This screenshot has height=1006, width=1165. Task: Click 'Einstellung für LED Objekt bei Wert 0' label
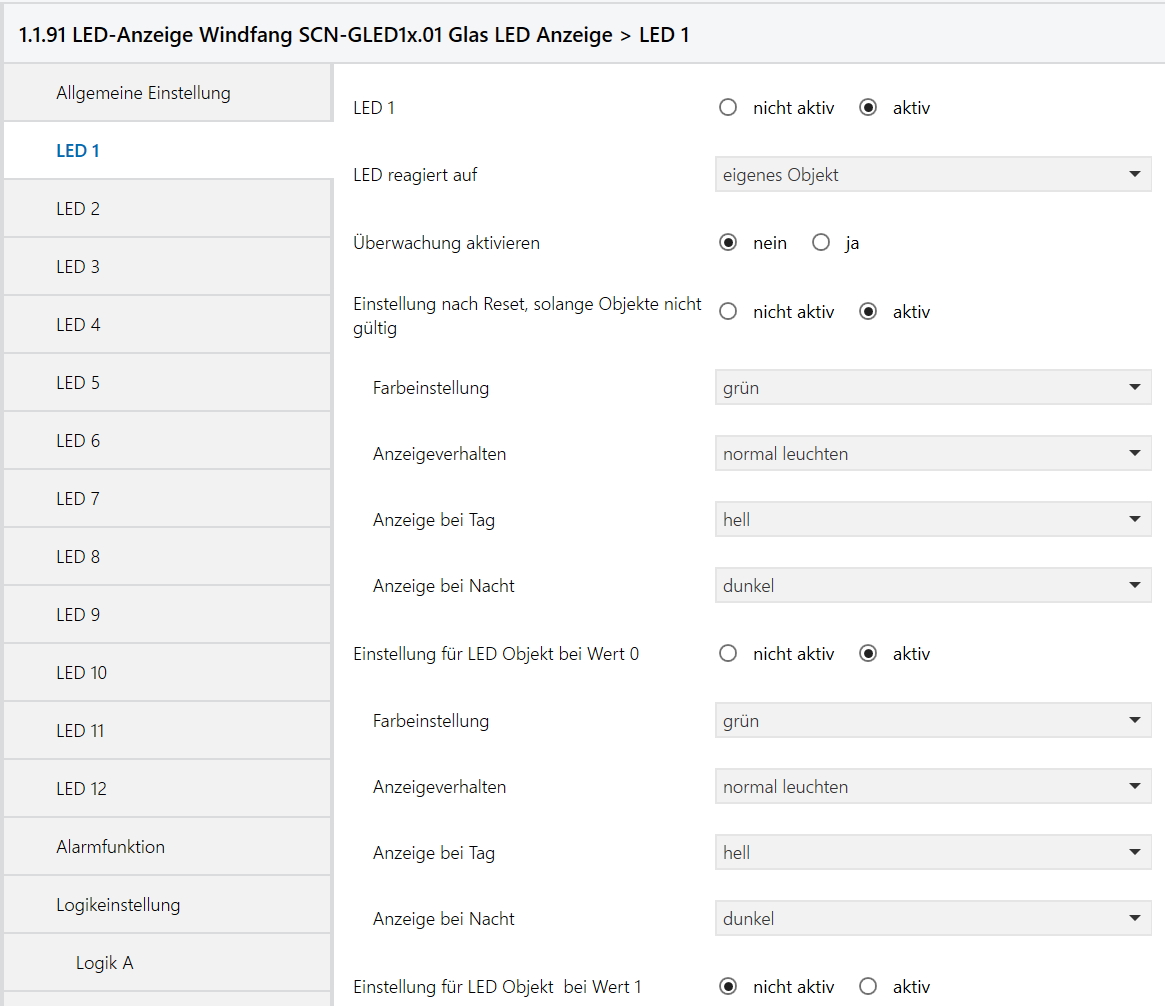coord(496,654)
